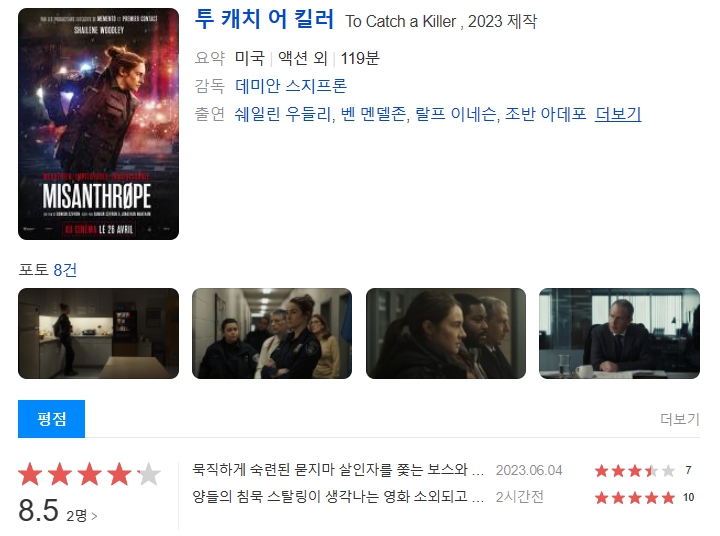Open photo of officers in hallway
This screenshot has width=720, height=536.
click(x=272, y=333)
